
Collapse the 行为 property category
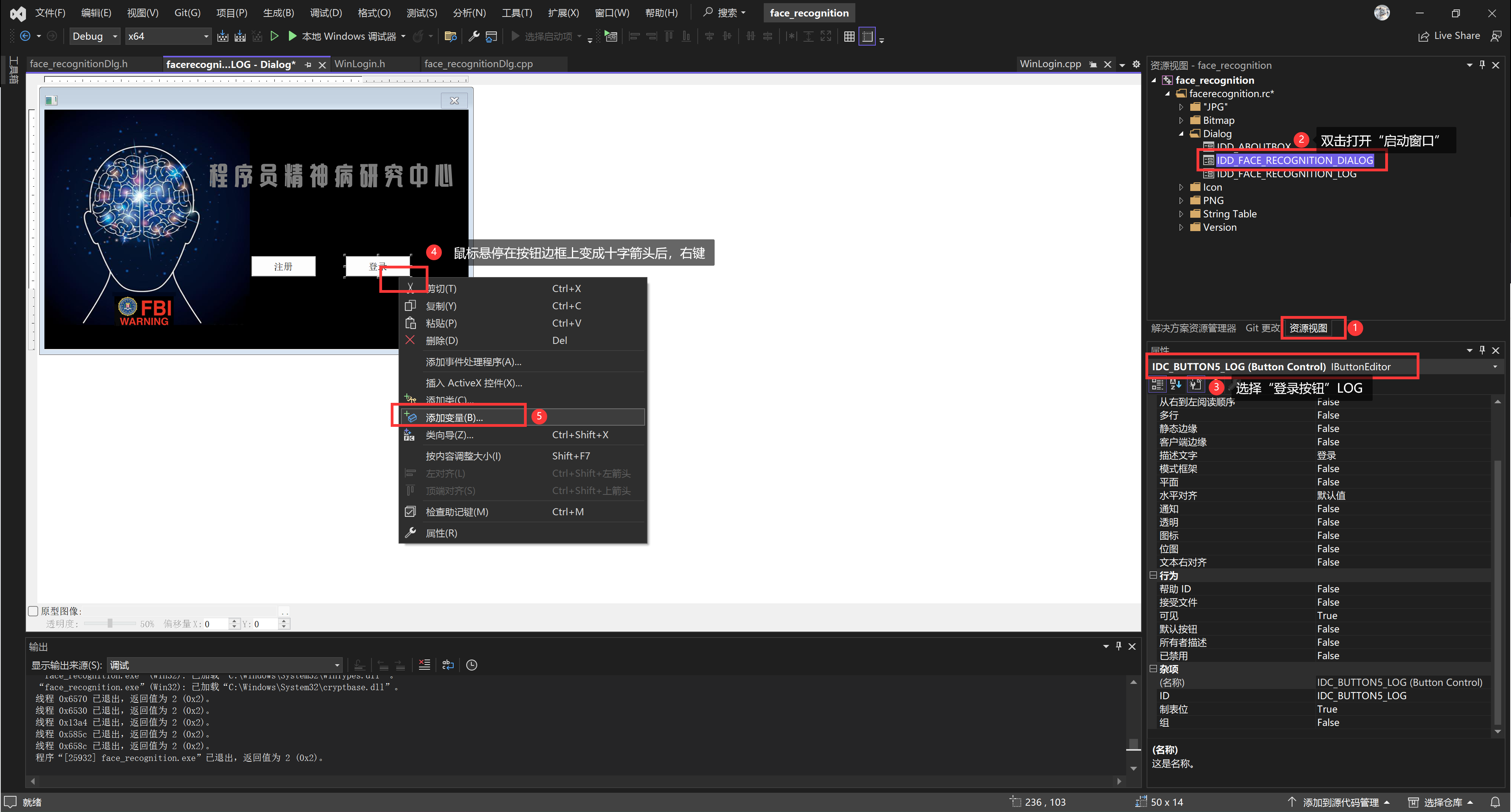[1153, 575]
